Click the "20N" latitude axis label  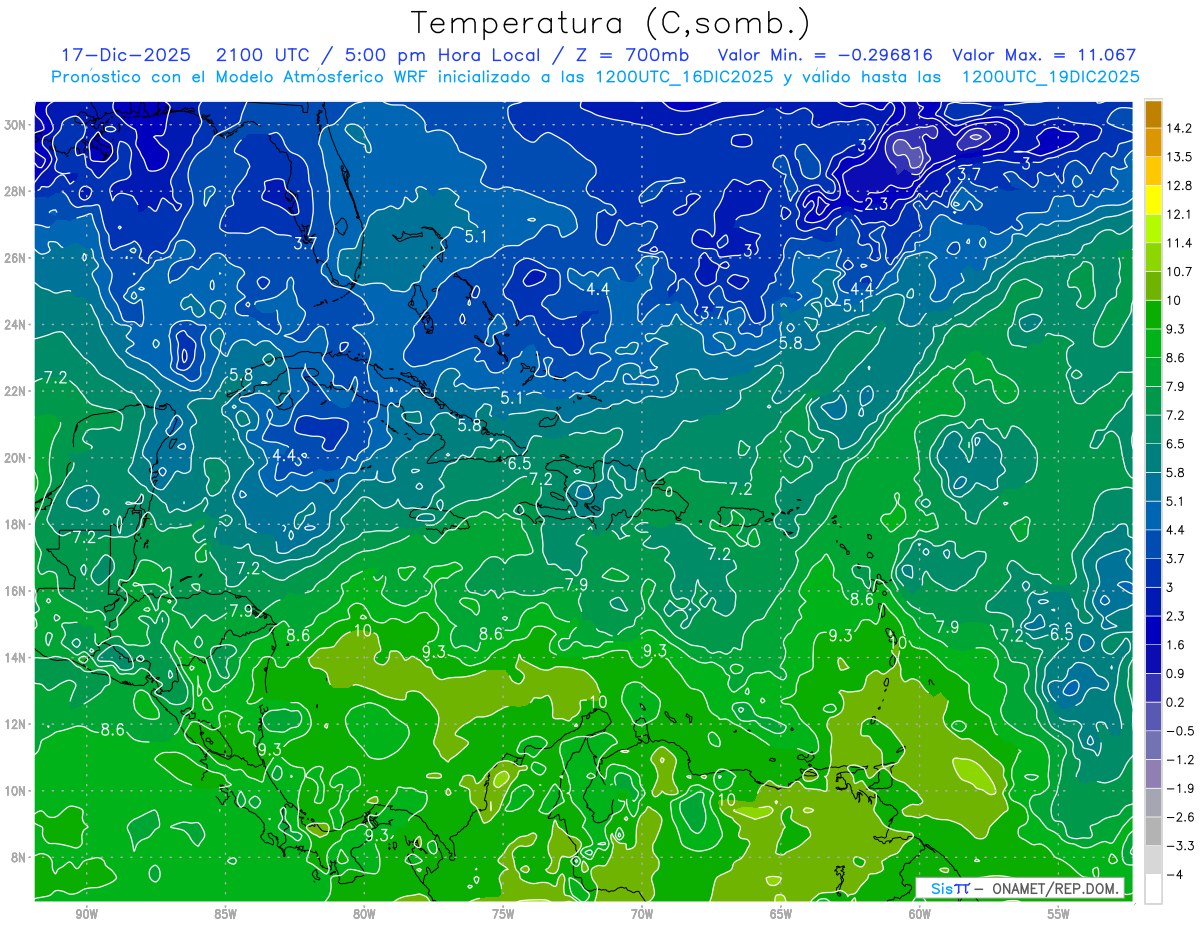point(15,457)
